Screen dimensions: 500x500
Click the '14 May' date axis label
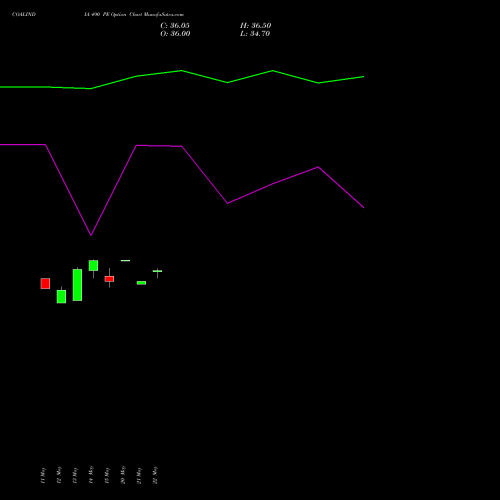point(91,475)
